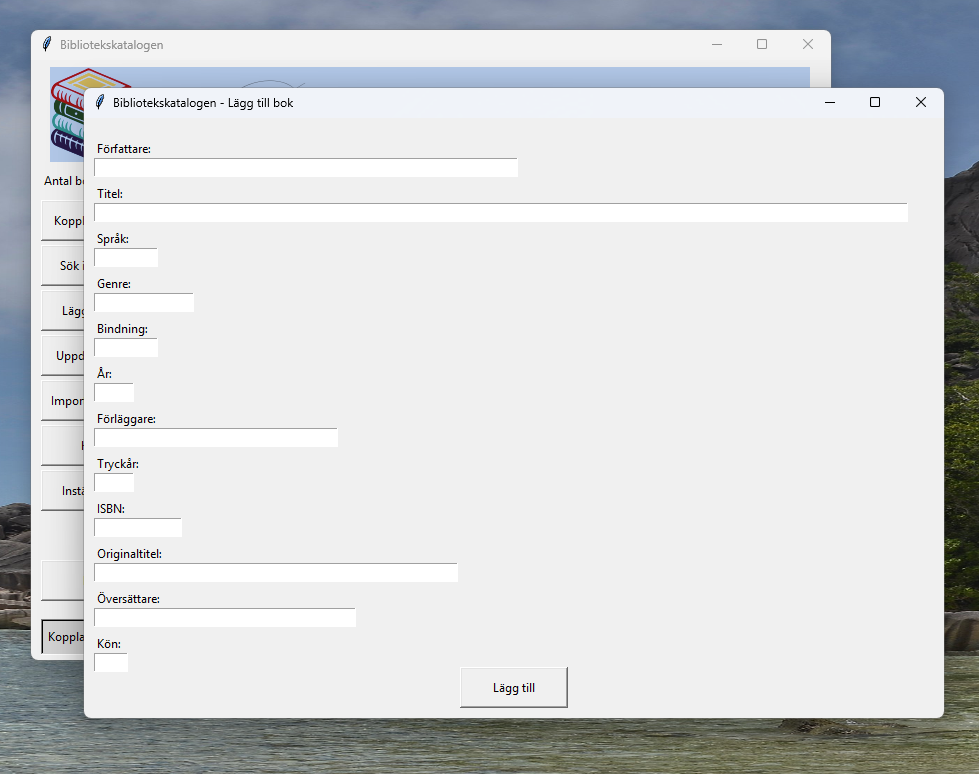Select the Kön entry box

[111, 662]
